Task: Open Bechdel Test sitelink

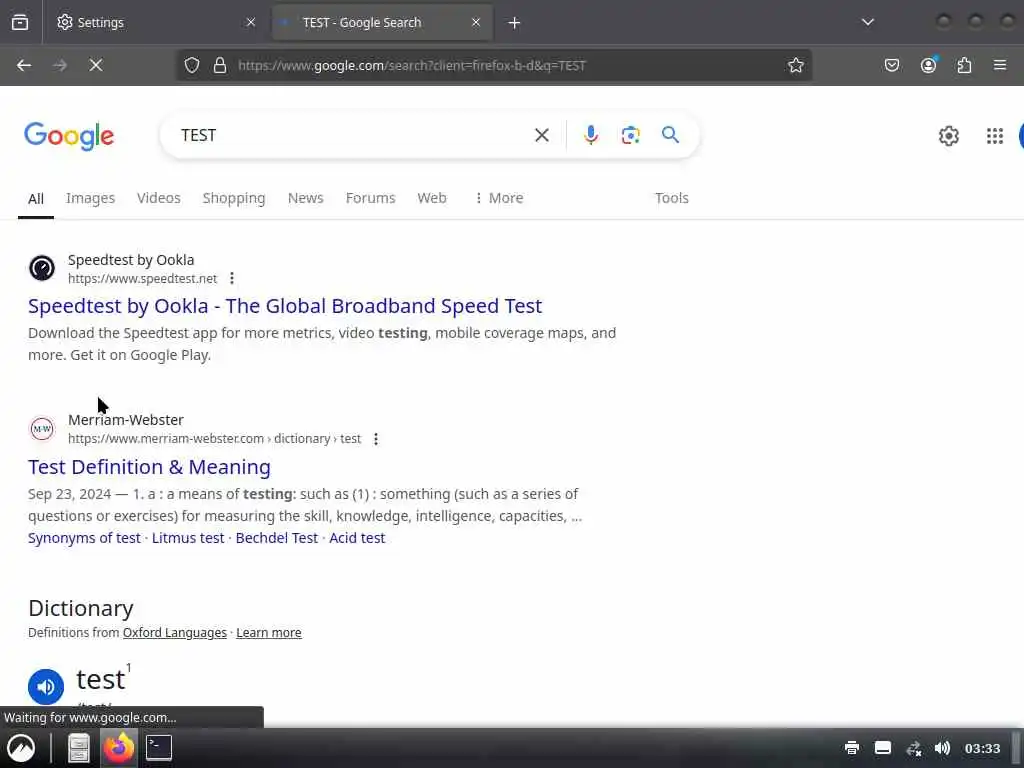Action: (x=277, y=538)
